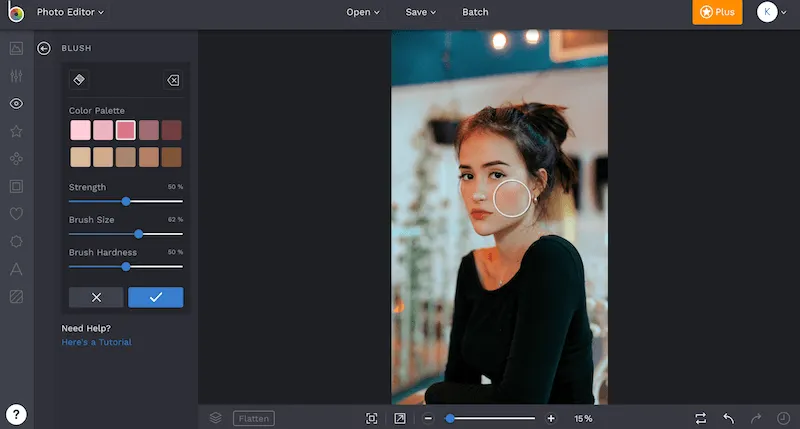The height and width of the screenshot is (429, 800).
Task: Open the Touch Up eye sidebar icon
Action: click(16, 103)
